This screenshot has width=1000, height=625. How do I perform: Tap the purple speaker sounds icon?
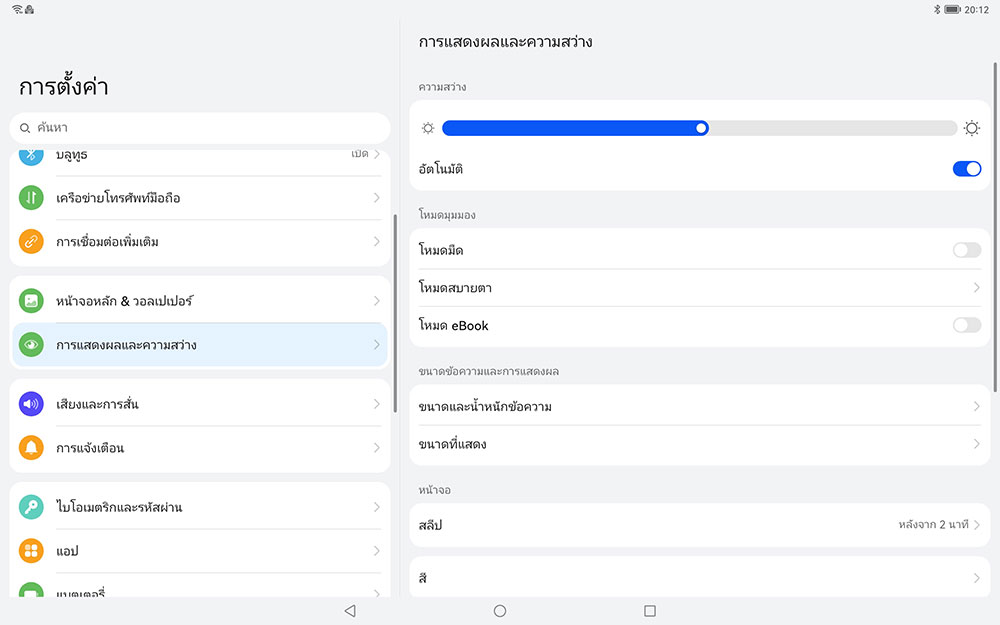[x=31, y=404]
